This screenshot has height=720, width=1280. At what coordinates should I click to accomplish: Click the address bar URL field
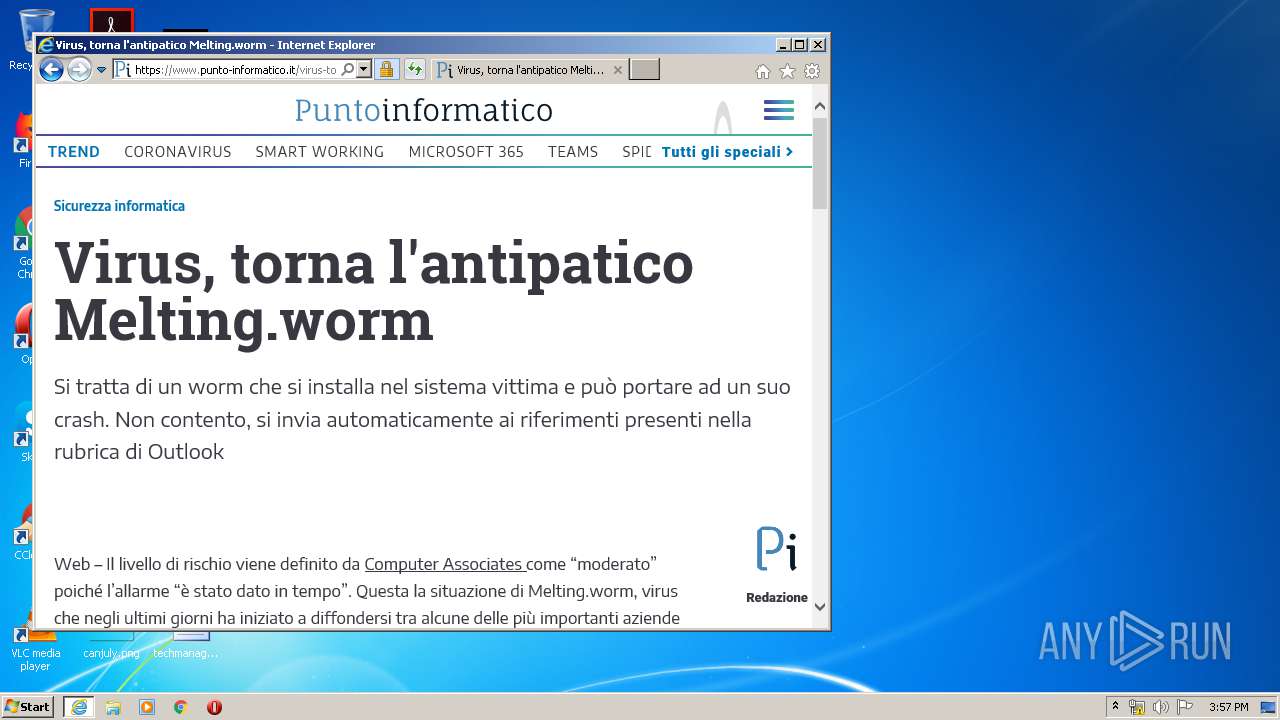[x=234, y=70]
